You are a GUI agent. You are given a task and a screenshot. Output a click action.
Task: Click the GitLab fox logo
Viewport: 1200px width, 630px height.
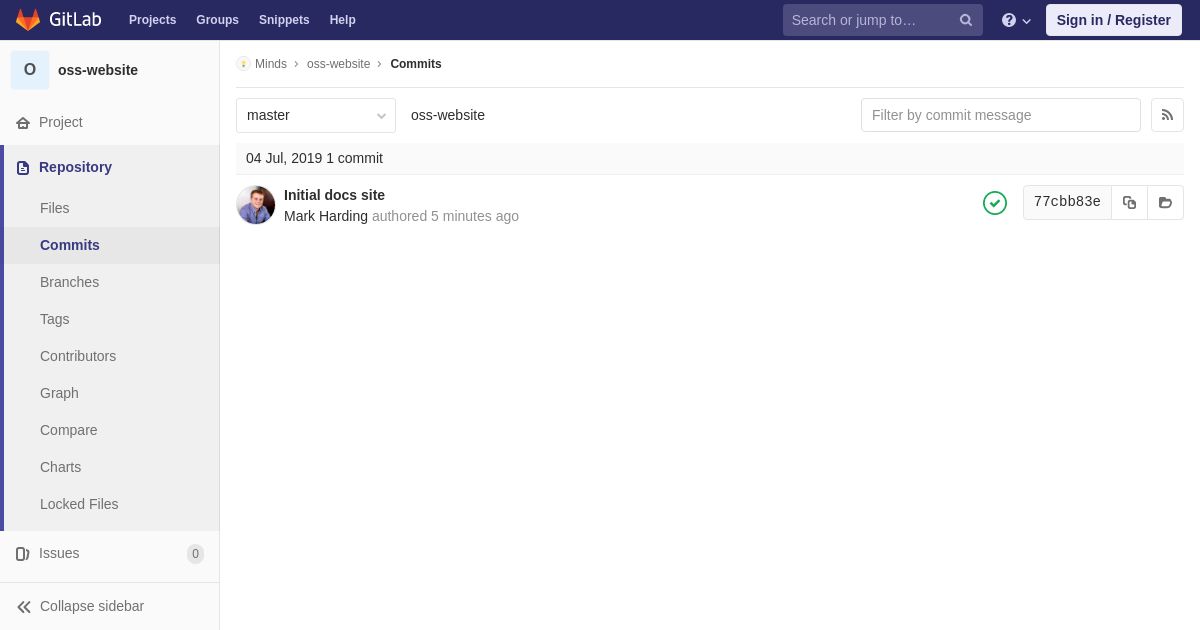28,20
